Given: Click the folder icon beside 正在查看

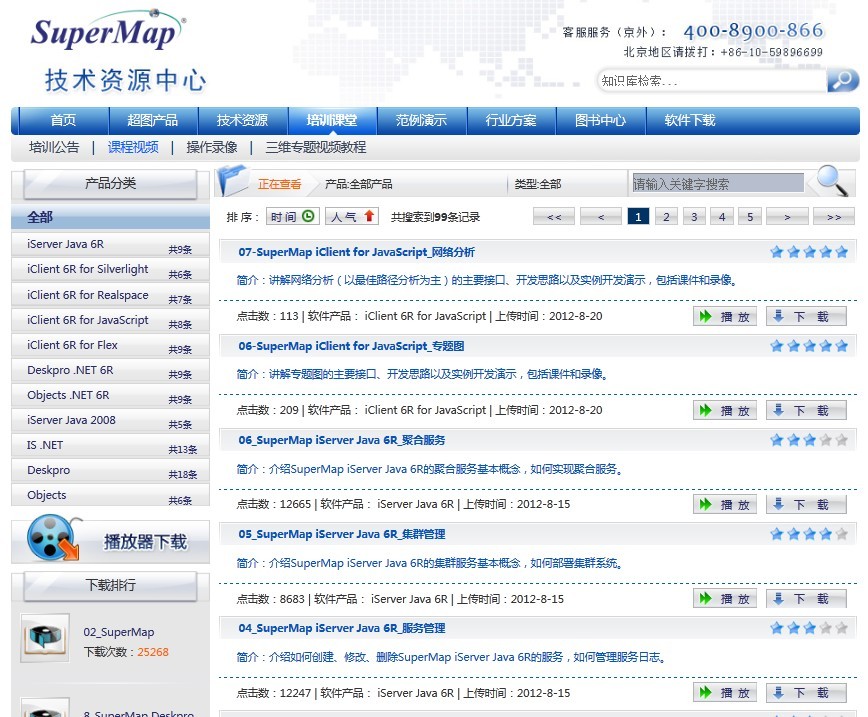Looking at the screenshot, I should pos(232,180).
